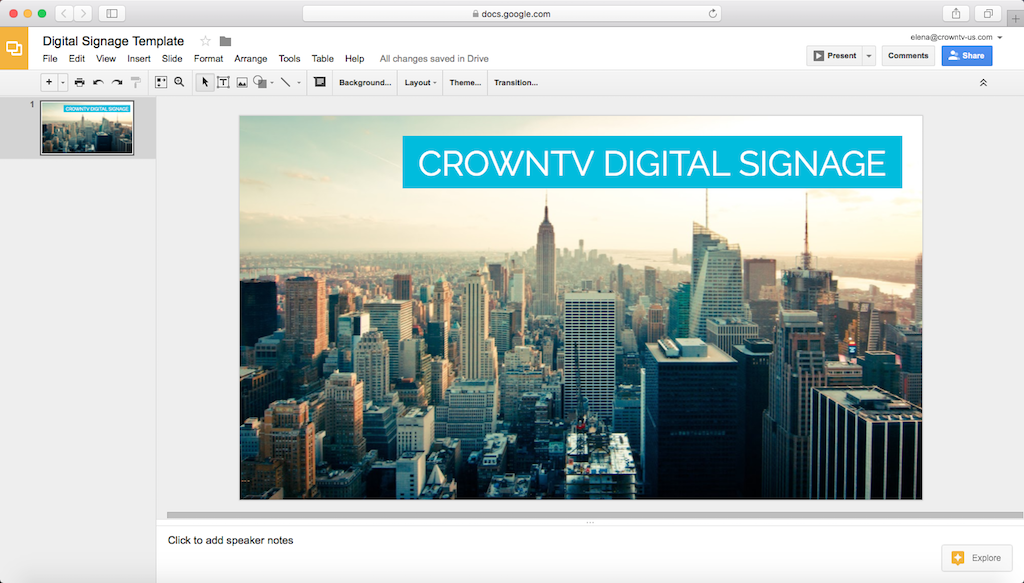Open the Table menu
The width and height of the screenshot is (1024, 583).
coord(323,59)
